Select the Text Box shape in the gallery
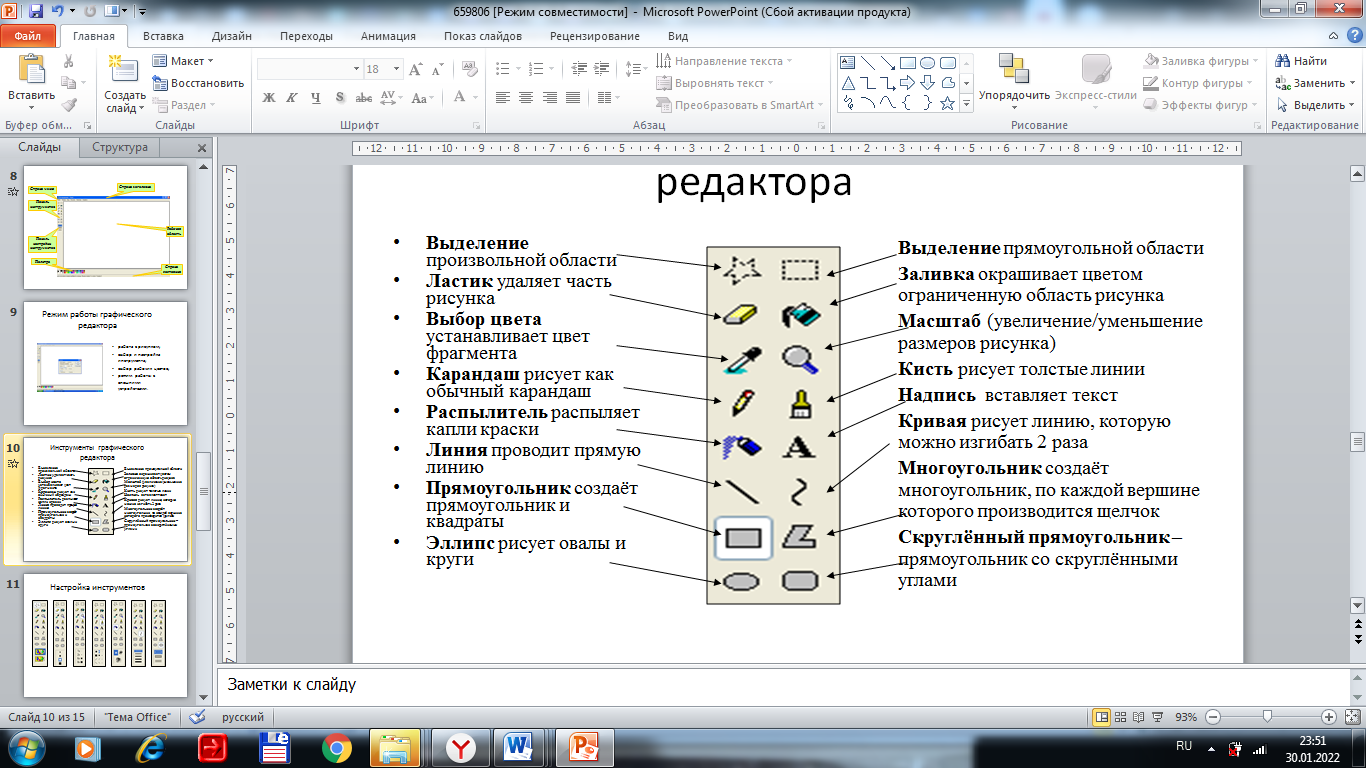The image size is (1366, 768). click(848, 62)
